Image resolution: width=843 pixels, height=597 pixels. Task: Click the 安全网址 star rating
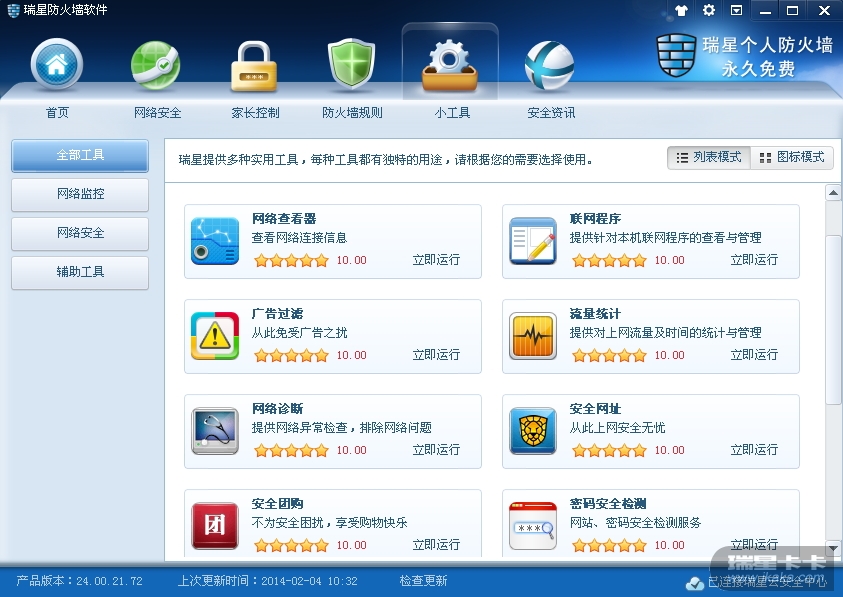pos(609,451)
